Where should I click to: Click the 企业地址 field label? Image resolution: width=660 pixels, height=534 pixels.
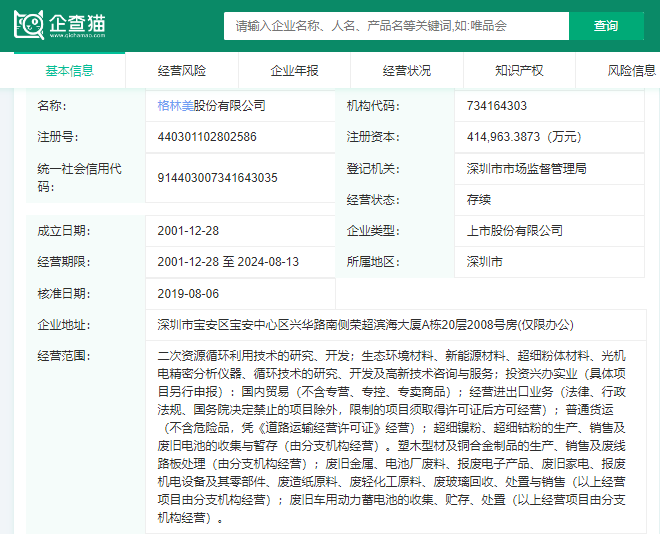(64, 325)
